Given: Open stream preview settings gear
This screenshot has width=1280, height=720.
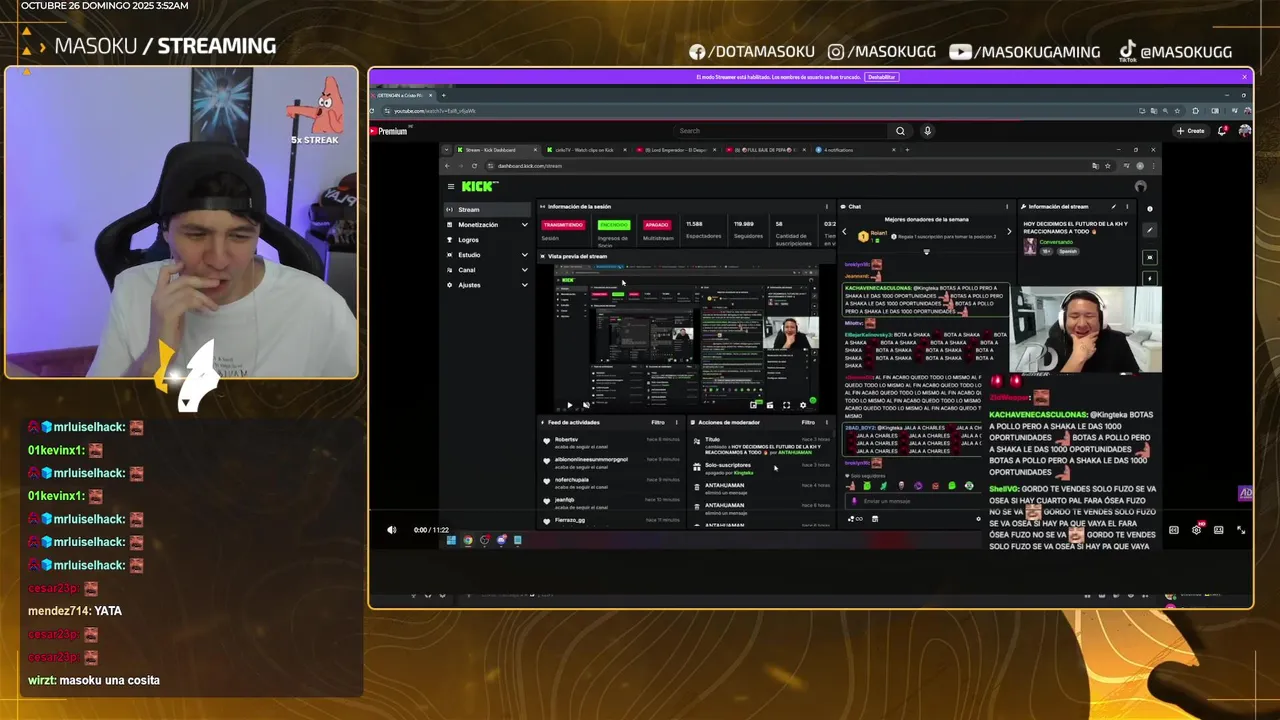Looking at the screenshot, I should [x=802, y=405].
